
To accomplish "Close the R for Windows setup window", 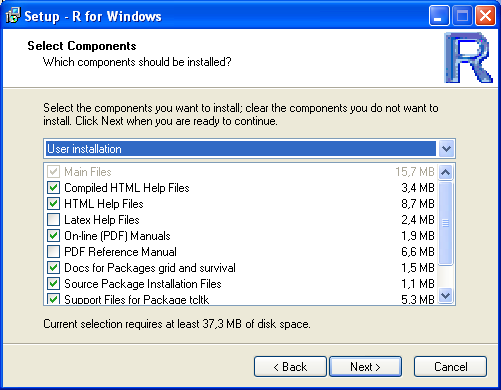I will 485,15.
